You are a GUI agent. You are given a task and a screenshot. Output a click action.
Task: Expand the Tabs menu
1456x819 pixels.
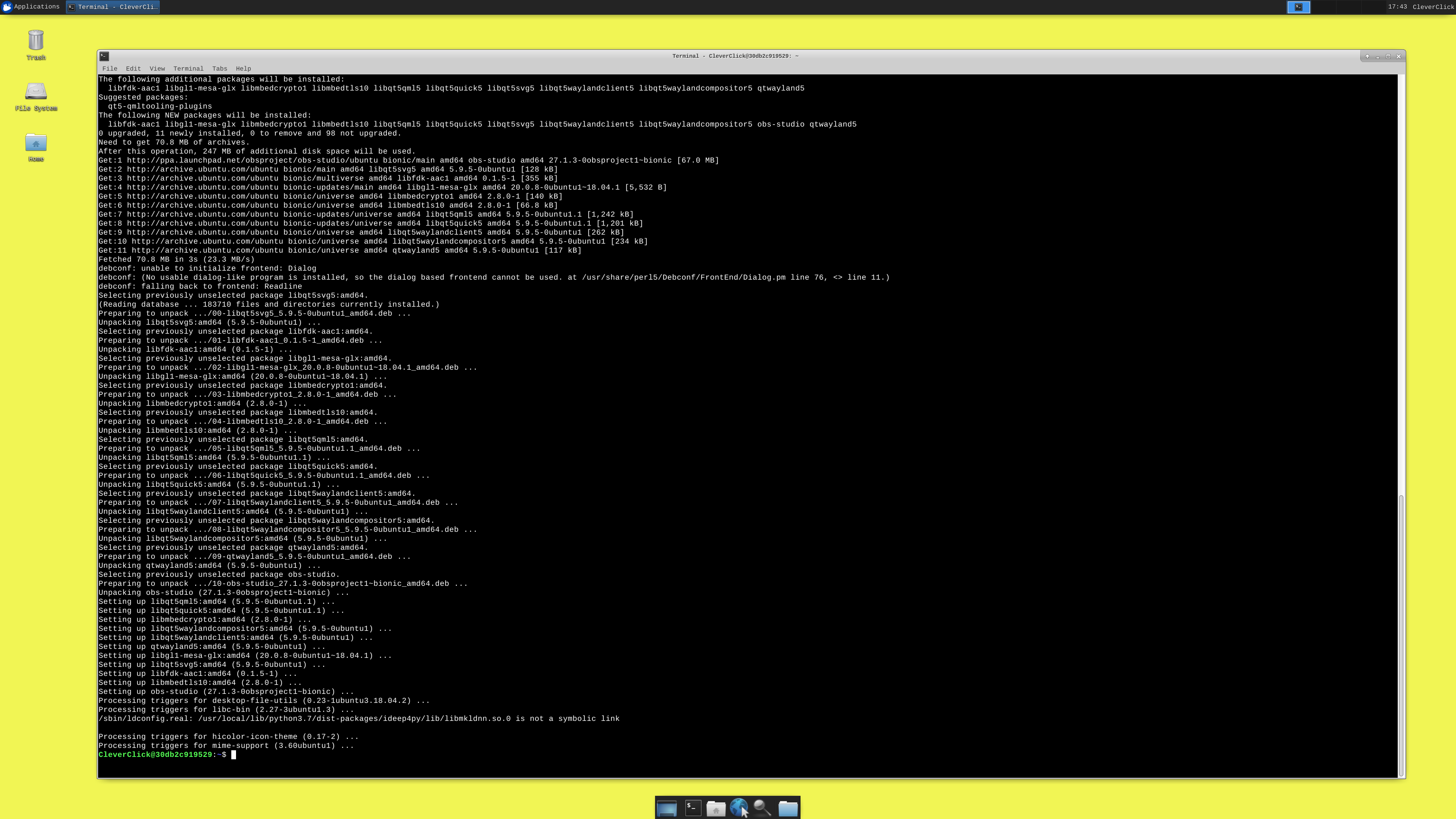point(219,68)
